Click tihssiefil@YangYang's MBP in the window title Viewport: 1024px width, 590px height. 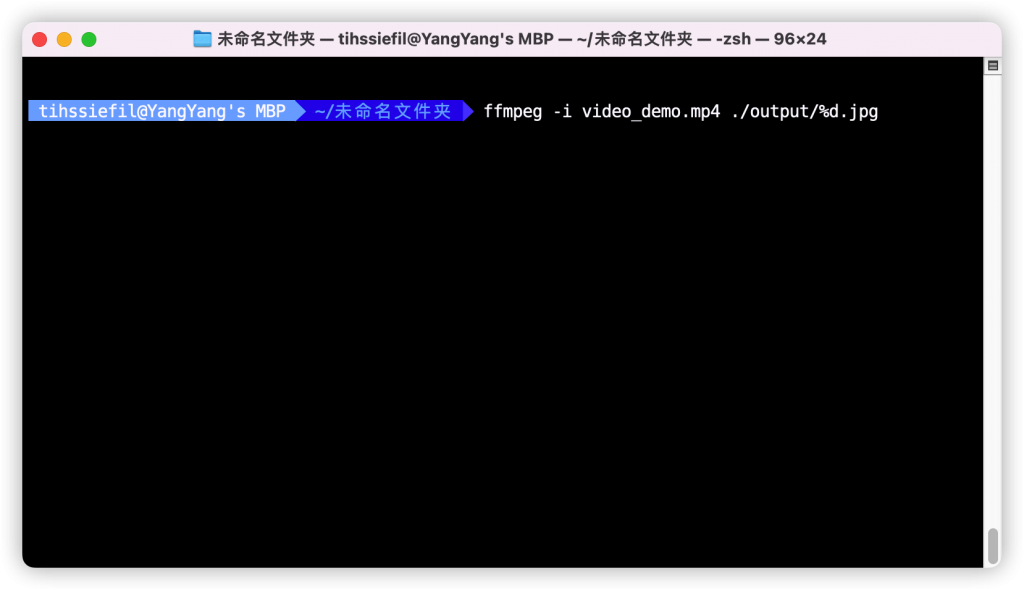point(445,39)
